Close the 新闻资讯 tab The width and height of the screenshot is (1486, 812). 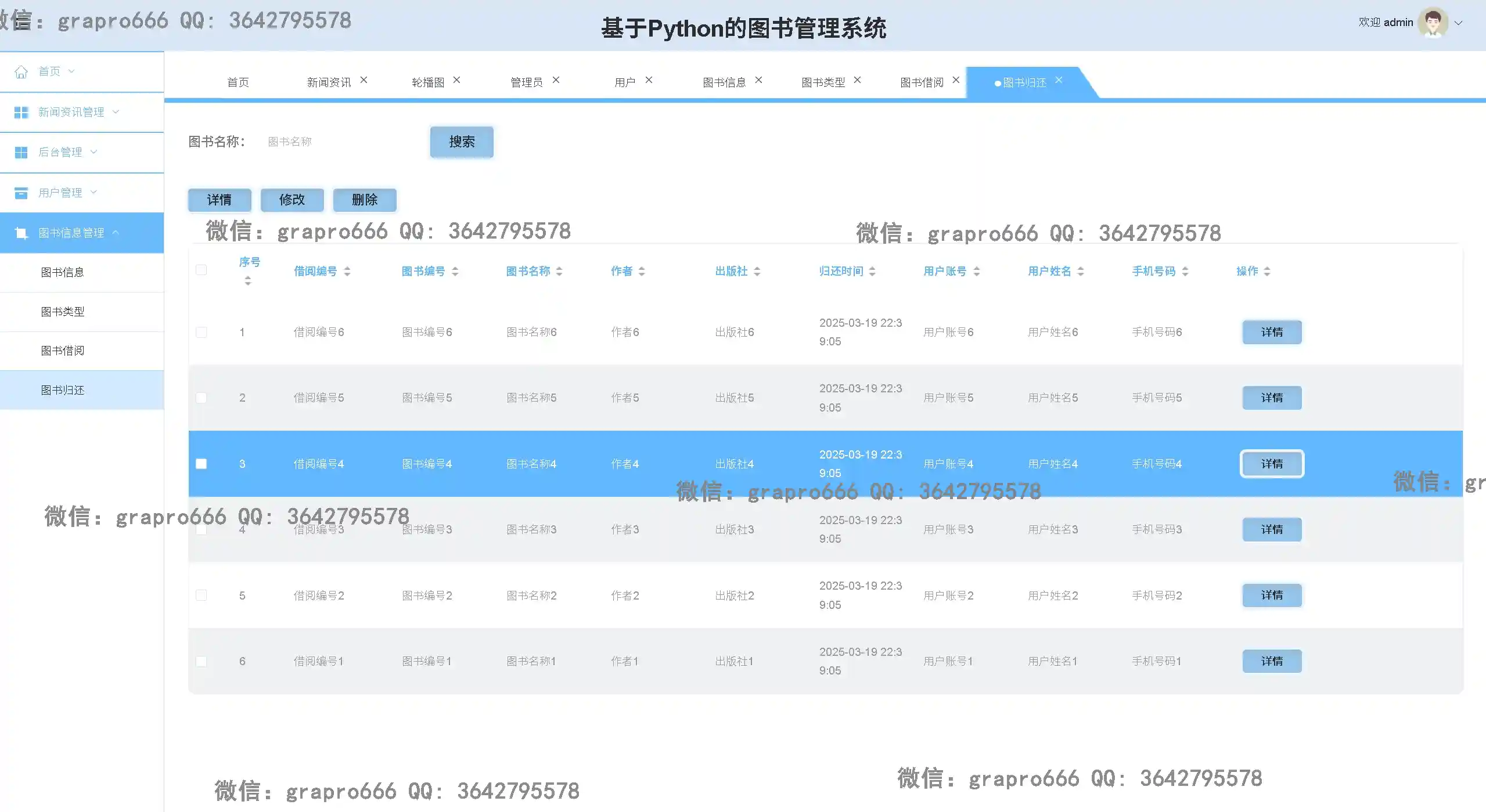pyautogui.click(x=364, y=80)
